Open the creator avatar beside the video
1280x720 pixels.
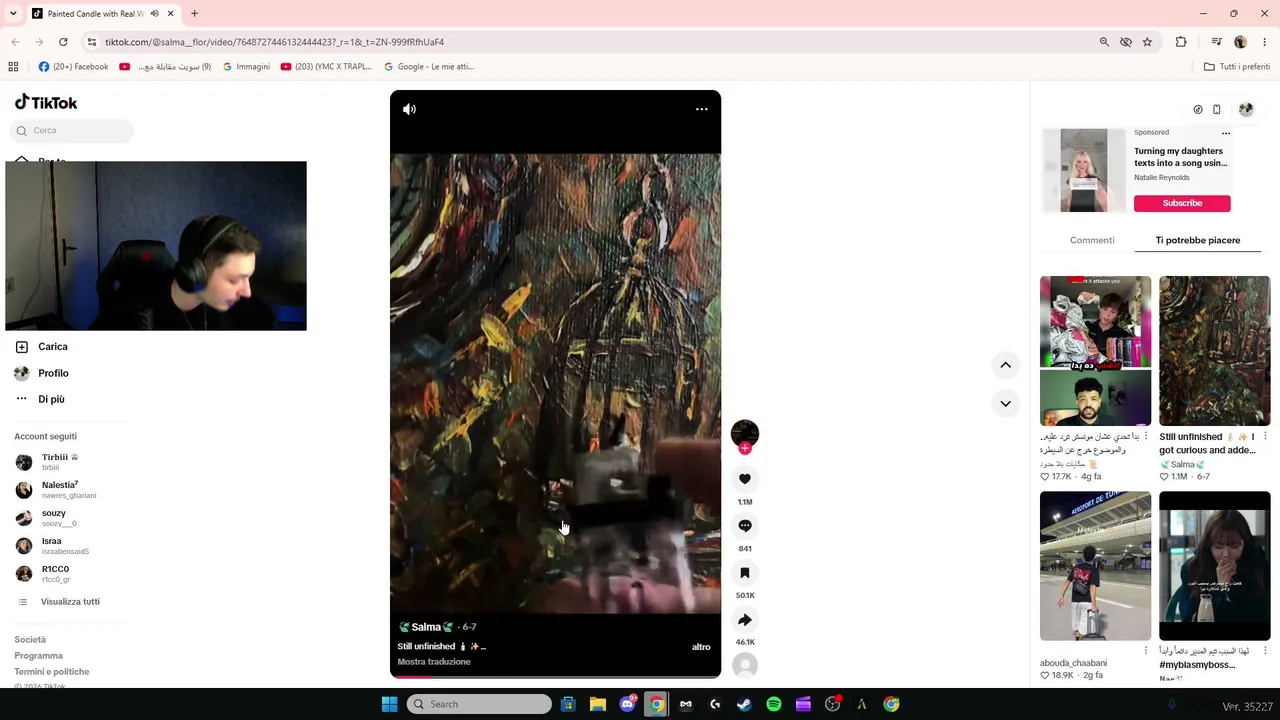pos(745,432)
